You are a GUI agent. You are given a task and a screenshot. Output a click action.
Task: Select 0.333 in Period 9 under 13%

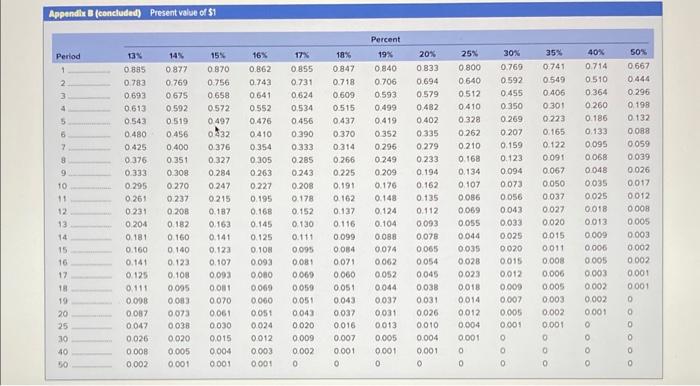click(136, 173)
